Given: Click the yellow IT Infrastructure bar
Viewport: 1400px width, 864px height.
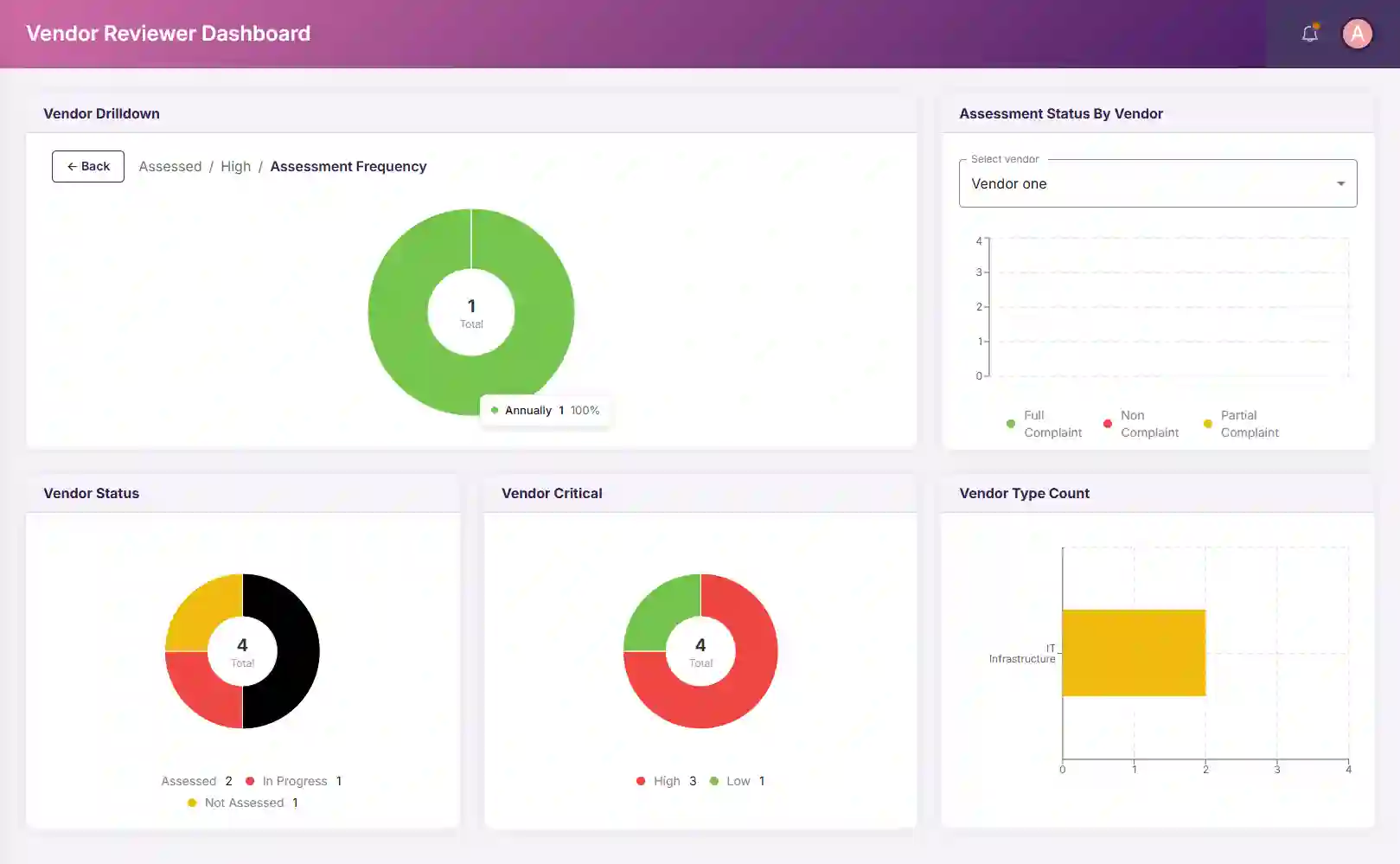Looking at the screenshot, I should pos(1133,653).
